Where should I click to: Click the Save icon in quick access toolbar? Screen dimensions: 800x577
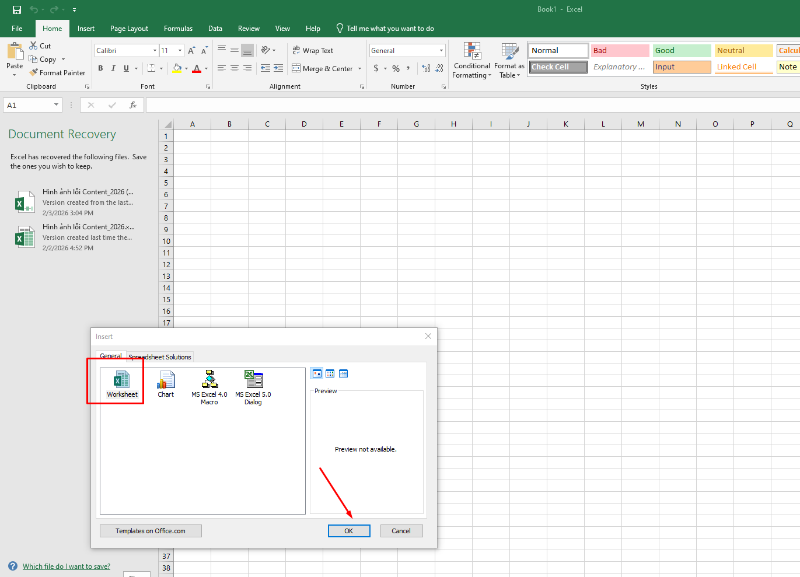click(17, 10)
